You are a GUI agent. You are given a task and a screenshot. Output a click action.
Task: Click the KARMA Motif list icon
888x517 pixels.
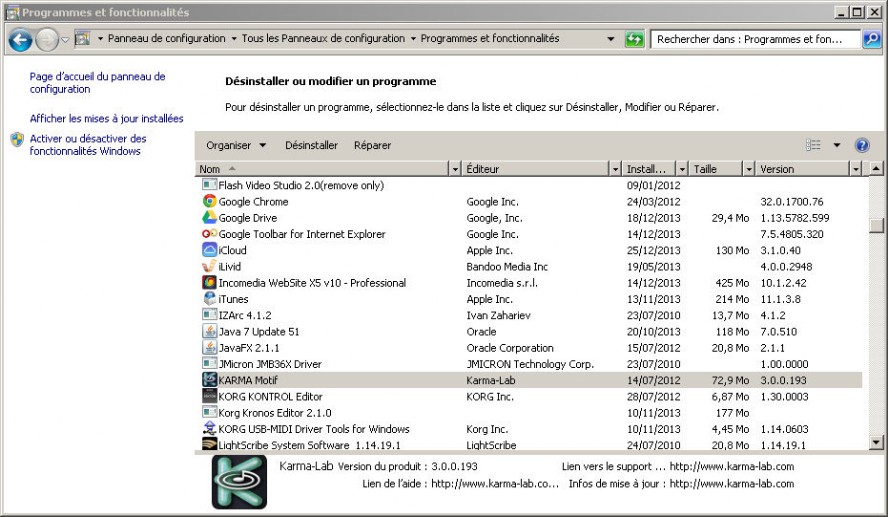[209, 380]
